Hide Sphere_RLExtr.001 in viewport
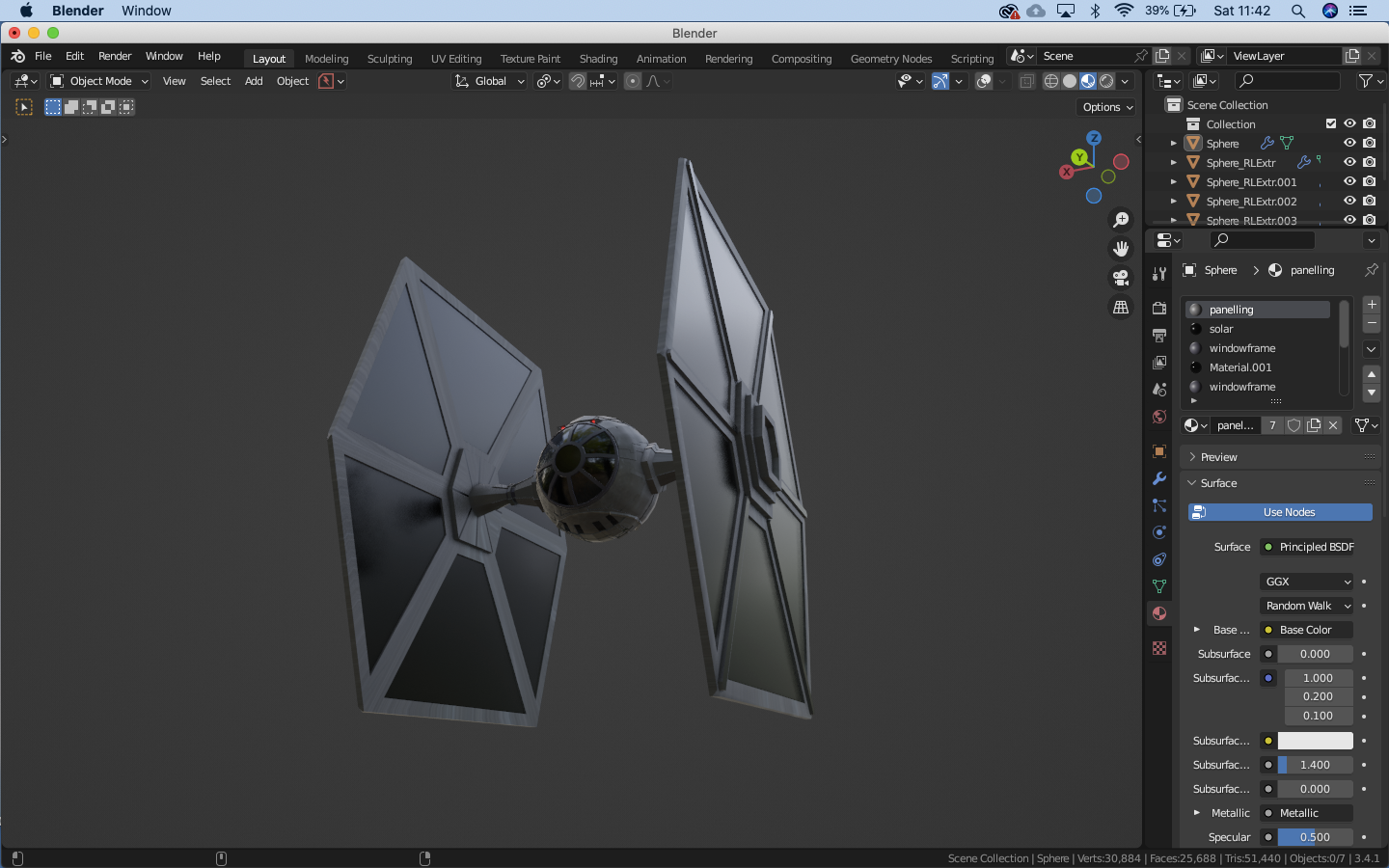Image resolution: width=1389 pixels, height=868 pixels. [1349, 181]
